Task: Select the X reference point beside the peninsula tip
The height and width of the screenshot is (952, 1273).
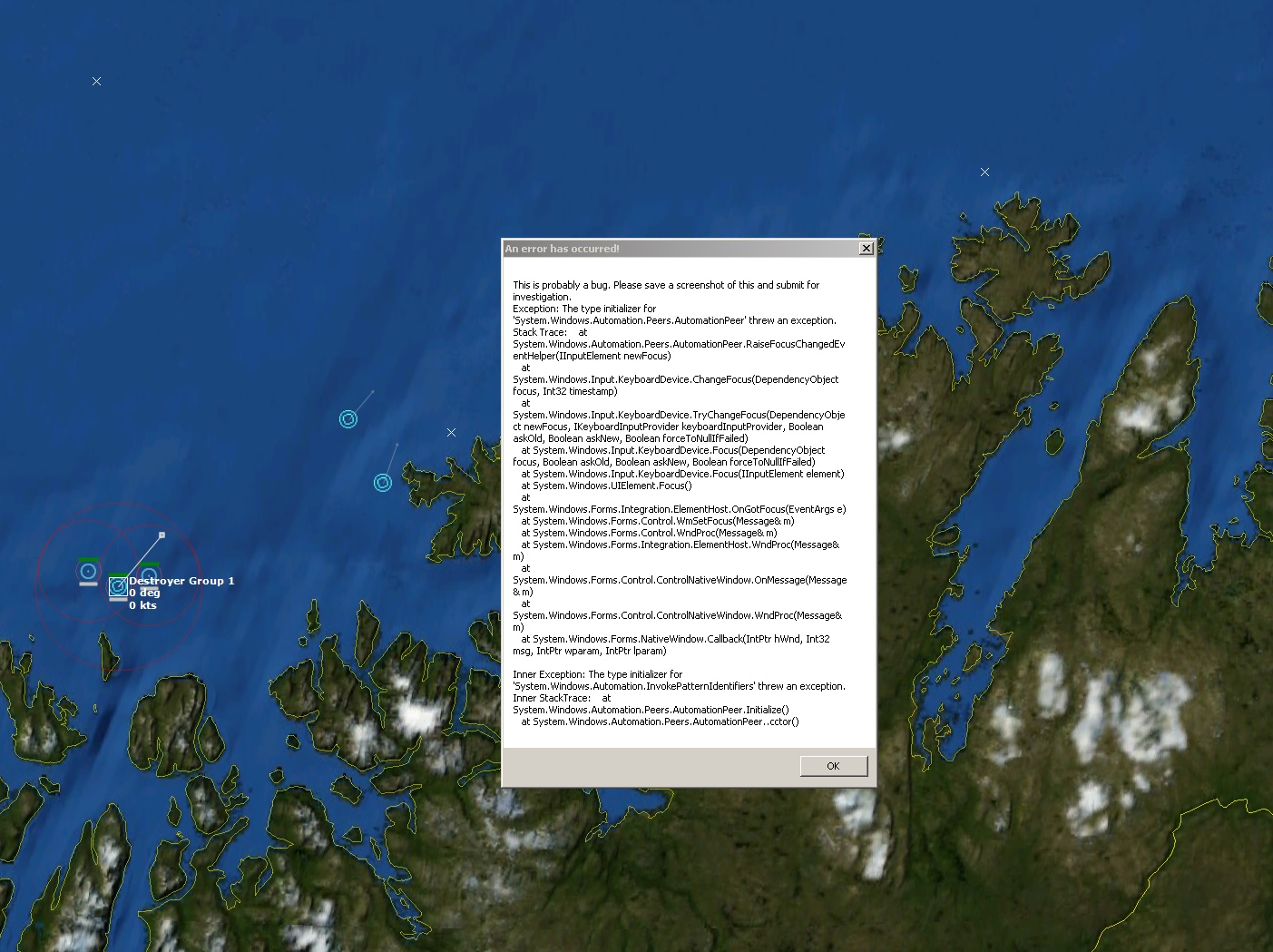Action: click(452, 433)
